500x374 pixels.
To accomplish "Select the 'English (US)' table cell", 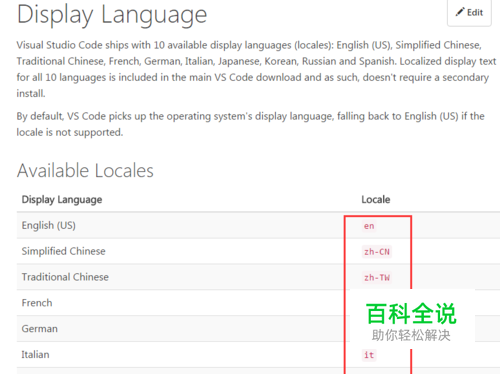I will click(x=49, y=226).
